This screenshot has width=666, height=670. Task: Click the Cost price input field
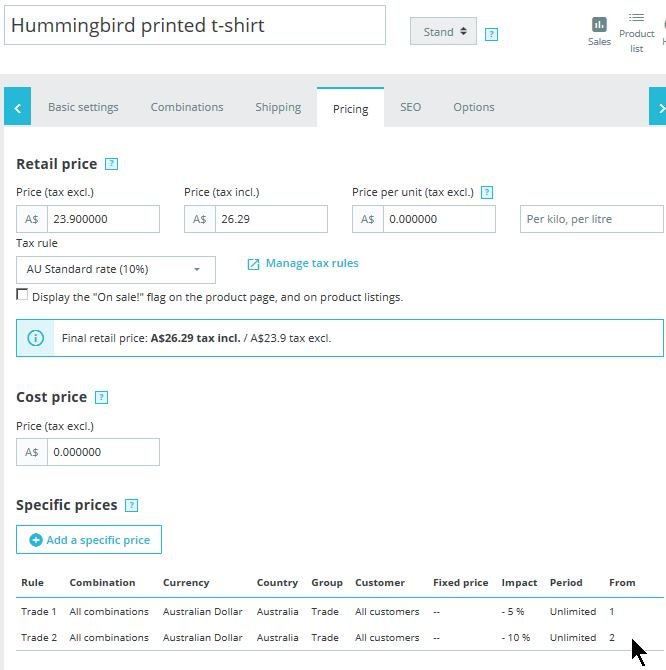[102, 452]
